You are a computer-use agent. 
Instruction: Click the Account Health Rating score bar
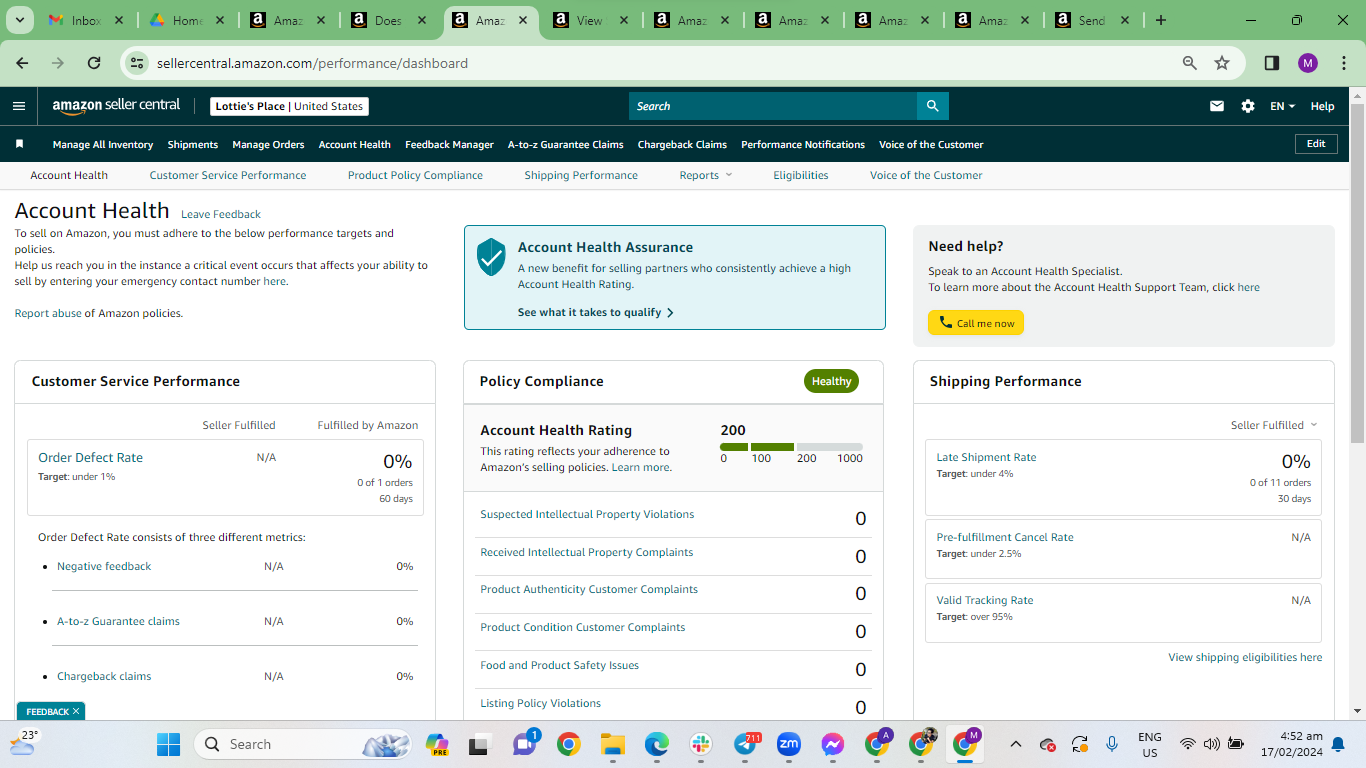click(x=791, y=447)
